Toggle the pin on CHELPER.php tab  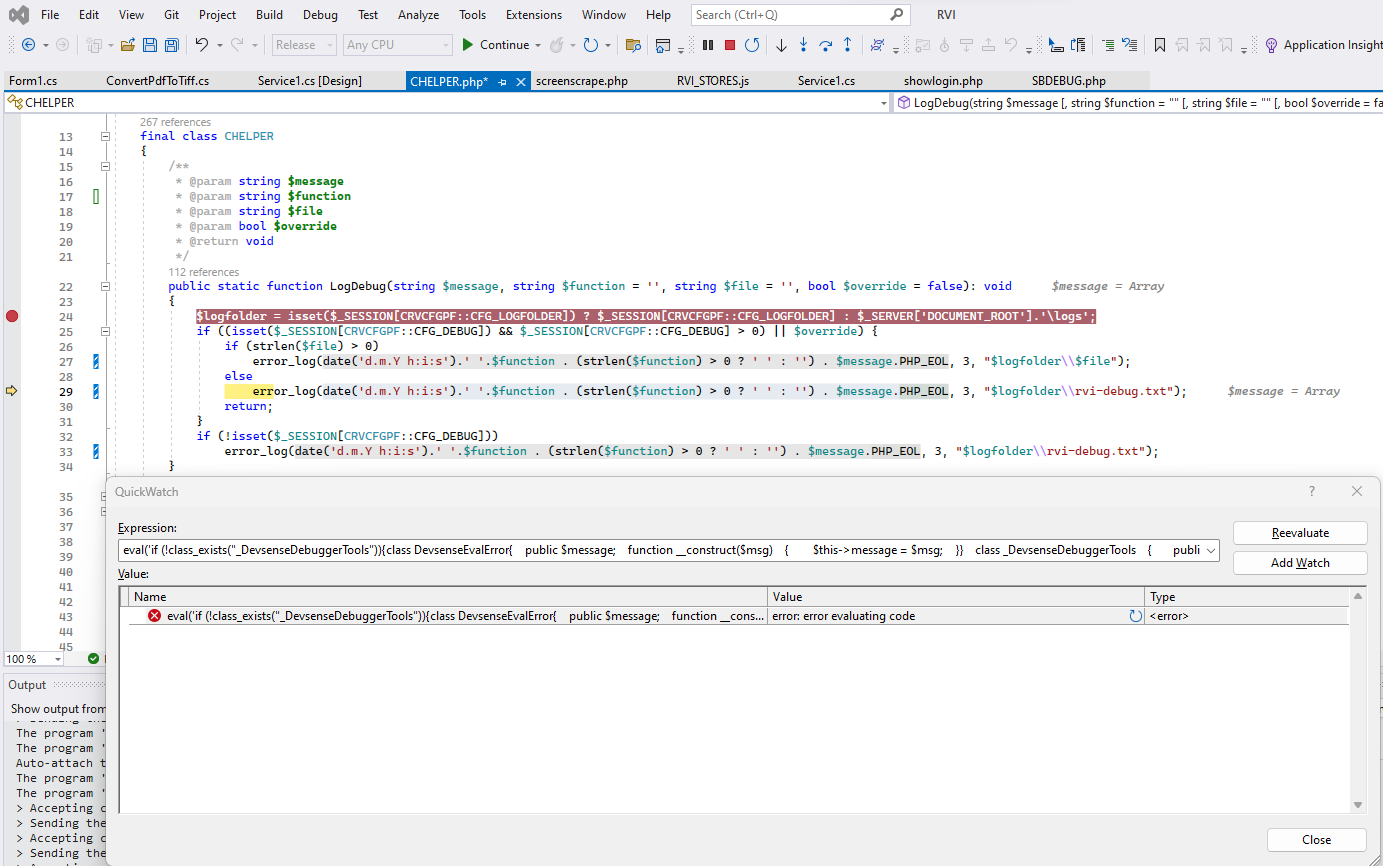click(x=502, y=81)
